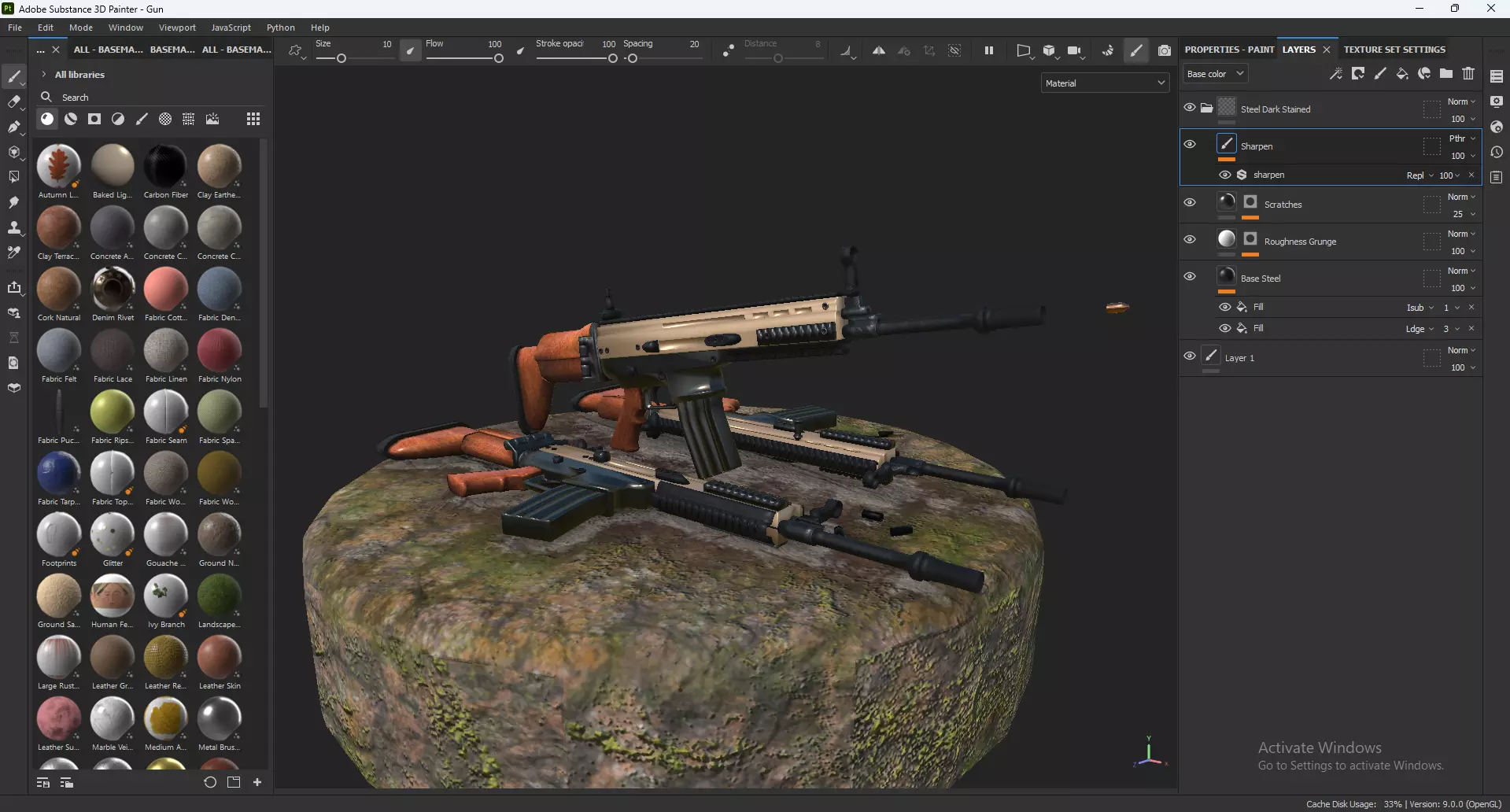This screenshot has width=1510, height=812.
Task: Filter assets by brushes icon
Action: 142,119
